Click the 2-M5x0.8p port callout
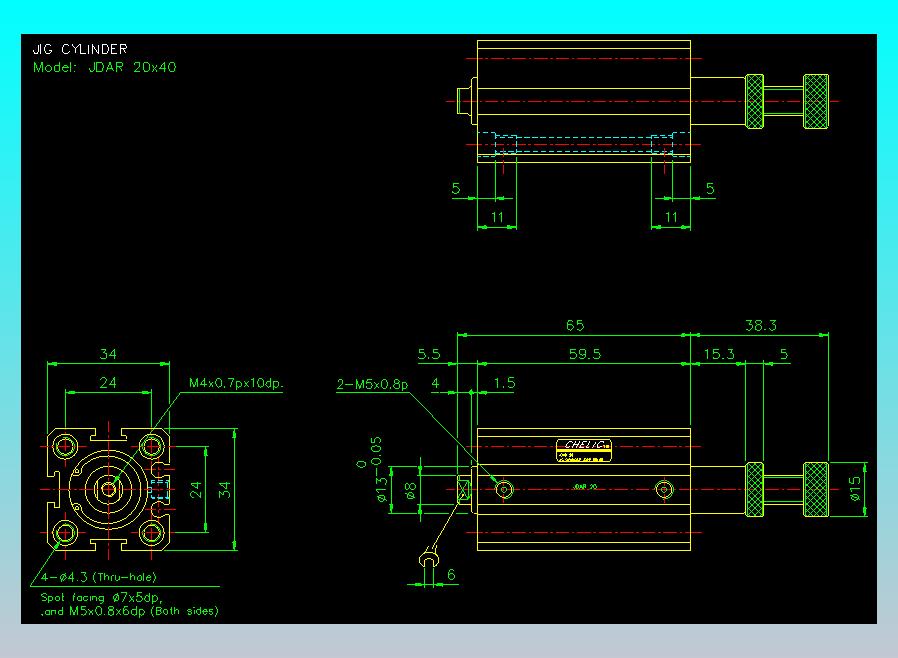 [x=372, y=384]
